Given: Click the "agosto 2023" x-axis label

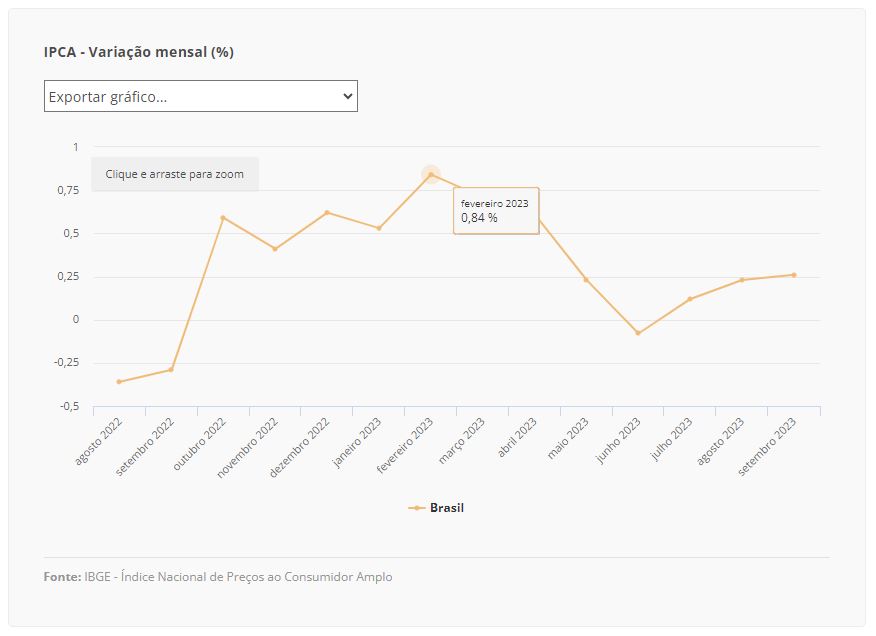Looking at the screenshot, I should (721, 442).
